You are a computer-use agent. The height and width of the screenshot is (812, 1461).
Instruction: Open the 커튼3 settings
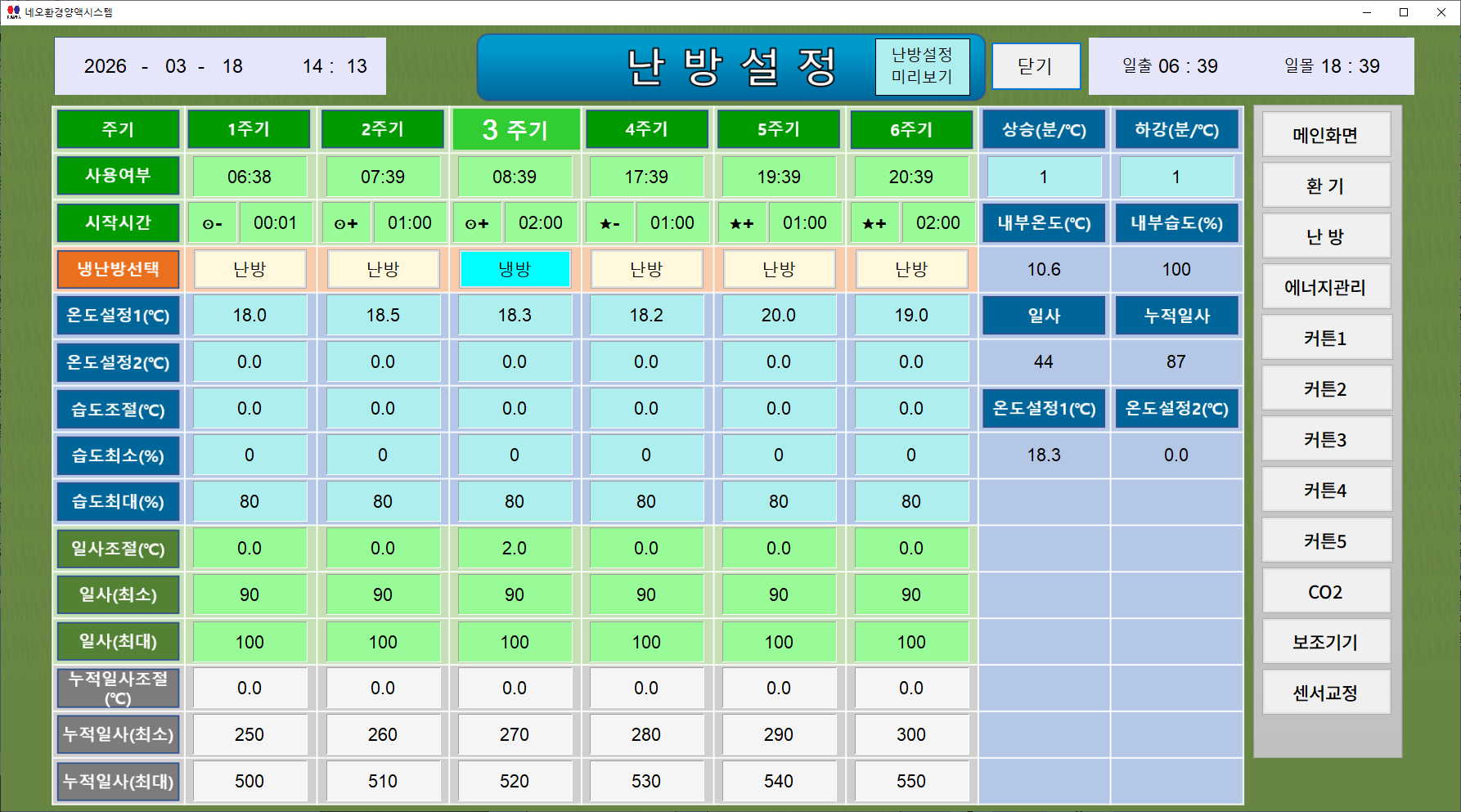[1326, 439]
